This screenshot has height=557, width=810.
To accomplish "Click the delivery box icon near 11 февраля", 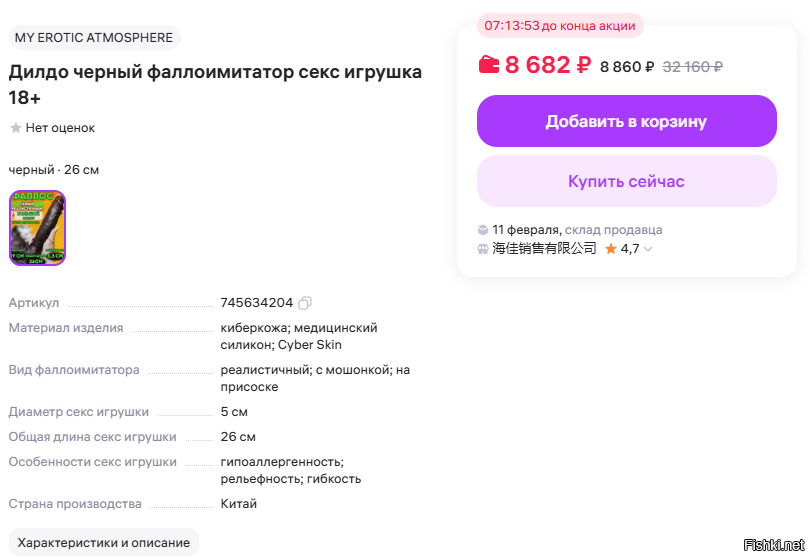I will [483, 230].
